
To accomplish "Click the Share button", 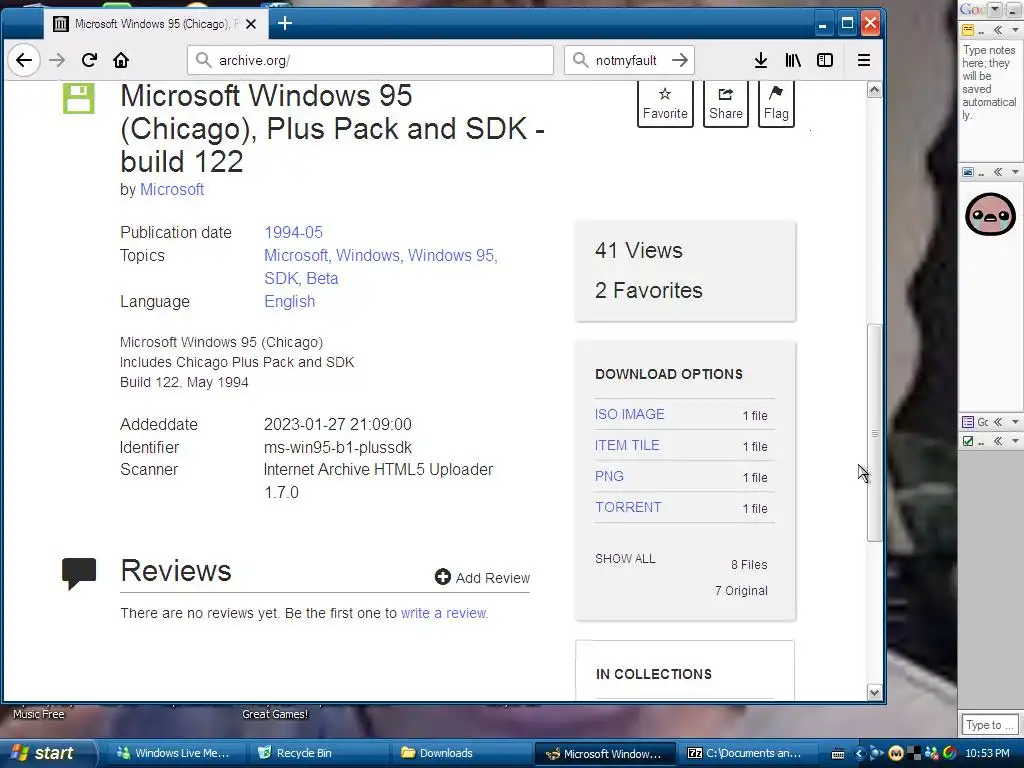I will 726,103.
